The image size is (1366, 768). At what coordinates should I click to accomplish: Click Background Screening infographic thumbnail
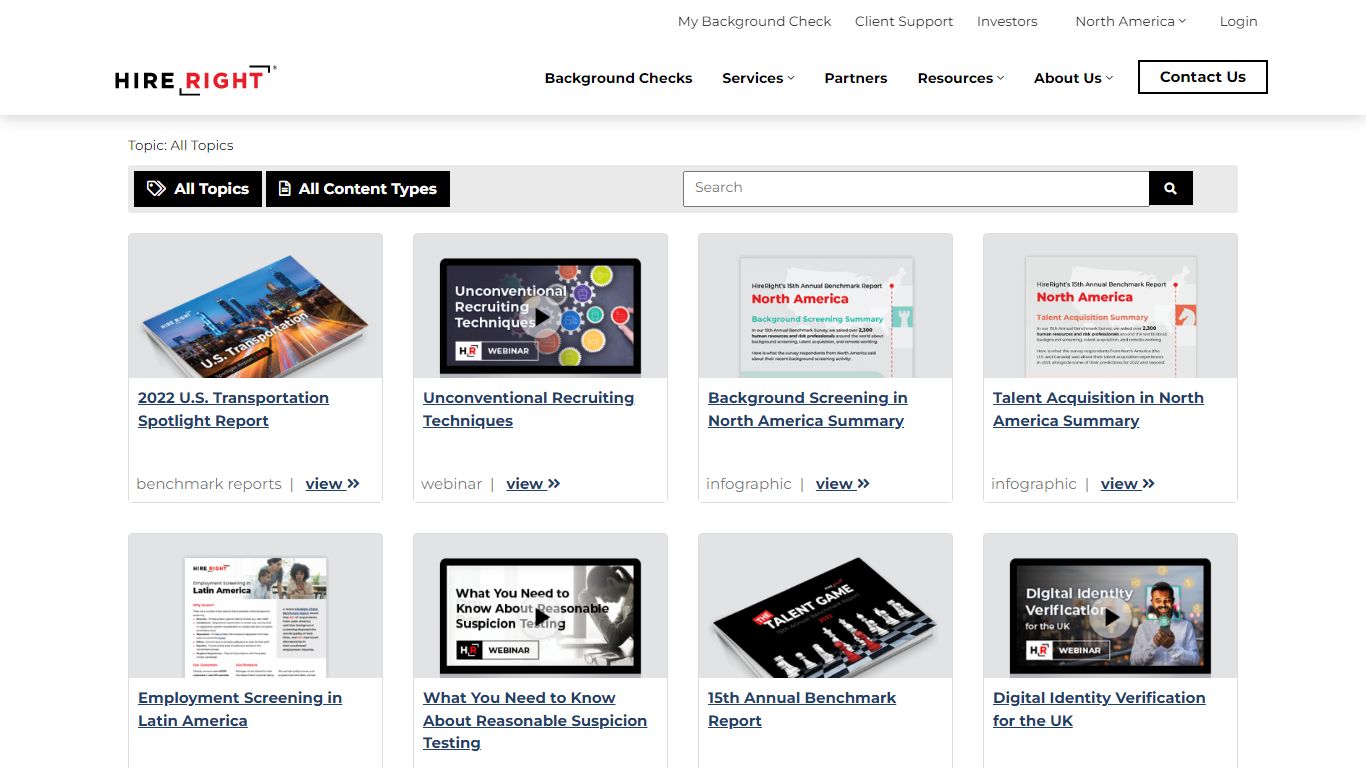coord(825,306)
